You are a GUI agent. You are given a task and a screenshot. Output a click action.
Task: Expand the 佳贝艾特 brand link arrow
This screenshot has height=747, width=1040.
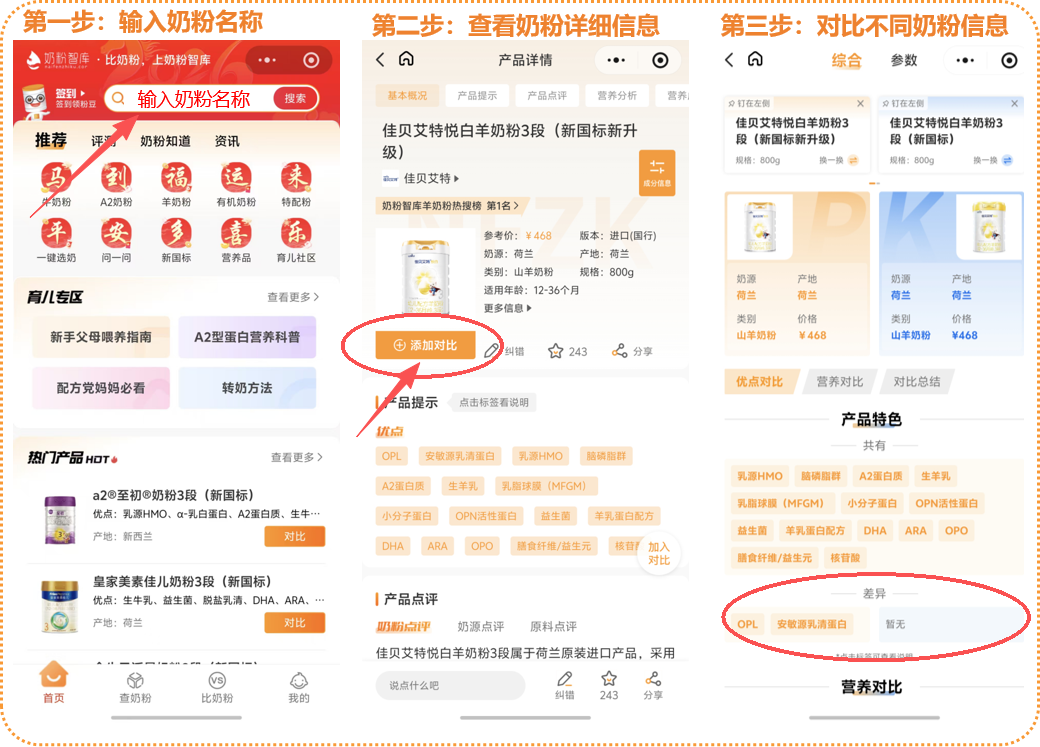(456, 178)
